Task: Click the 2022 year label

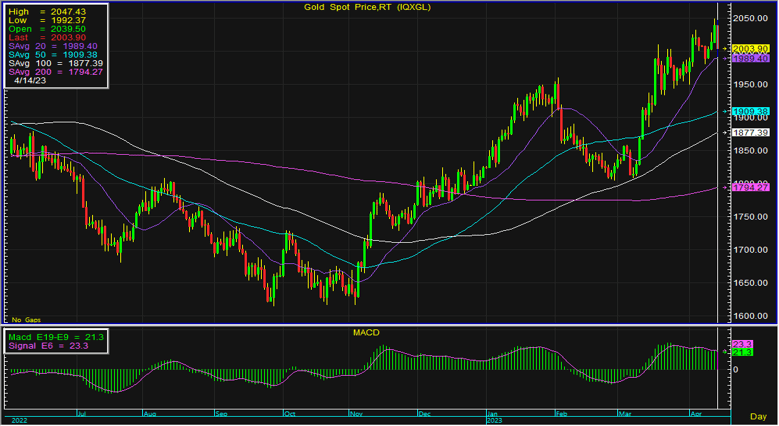Action: pos(19,421)
